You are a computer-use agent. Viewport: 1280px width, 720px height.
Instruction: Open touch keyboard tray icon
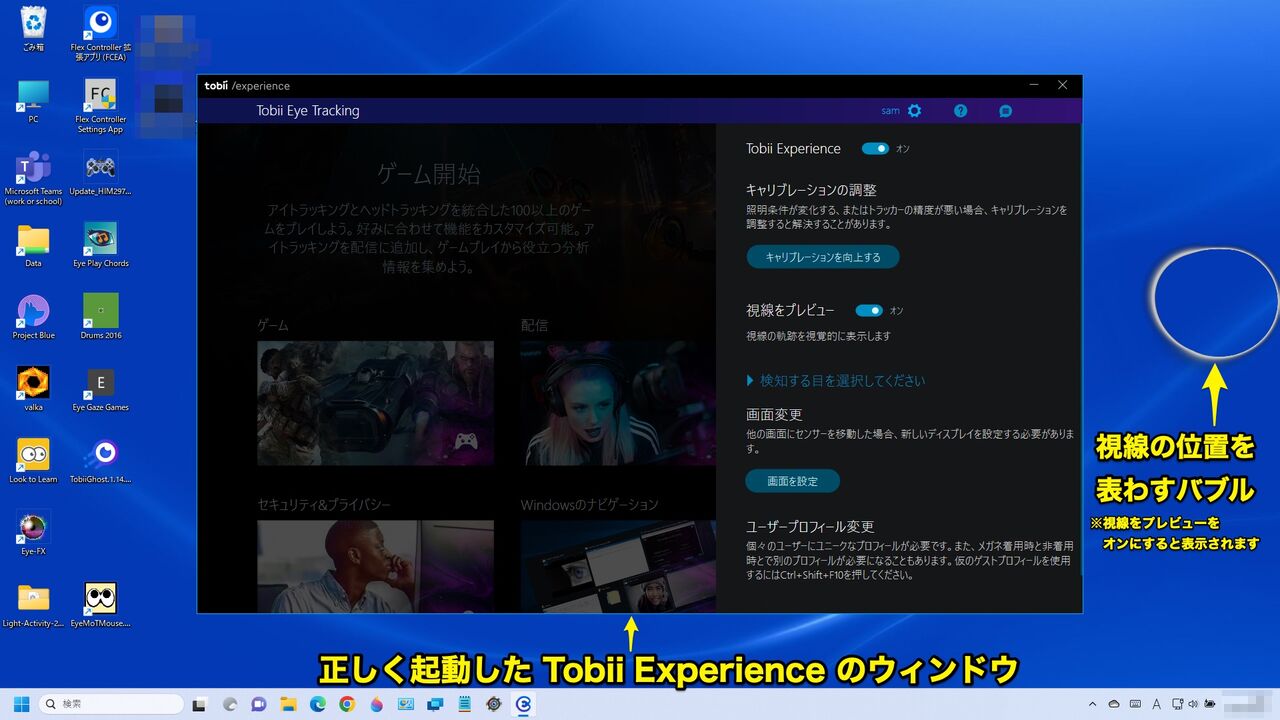click(x=1135, y=704)
